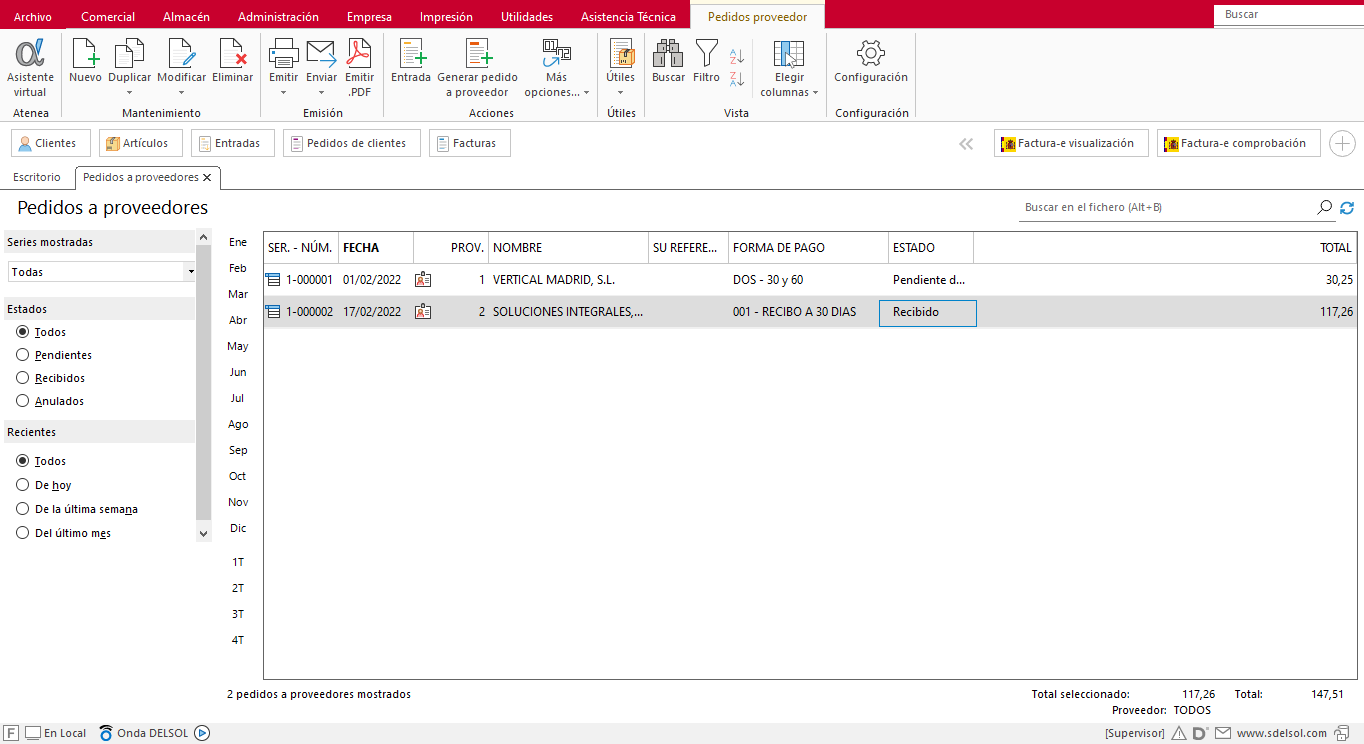
Task: Open supplier card icon for SOLUCIONES INTEGRALES
Action: [x=423, y=312]
